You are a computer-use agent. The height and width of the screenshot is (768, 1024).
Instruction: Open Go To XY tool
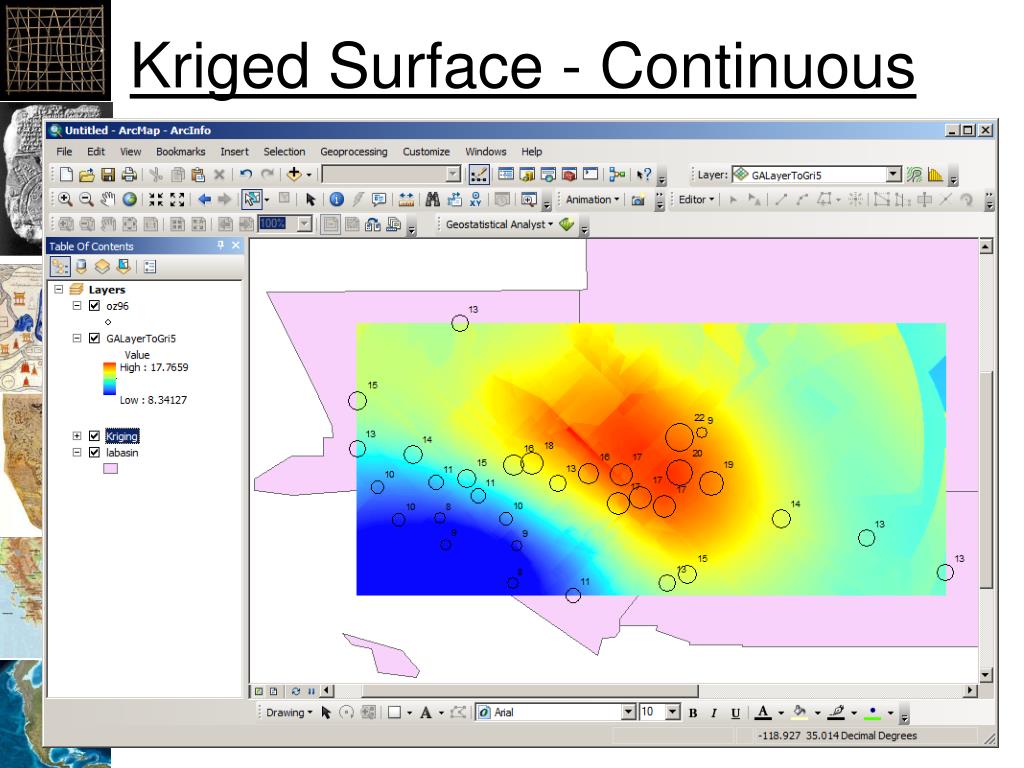475,199
